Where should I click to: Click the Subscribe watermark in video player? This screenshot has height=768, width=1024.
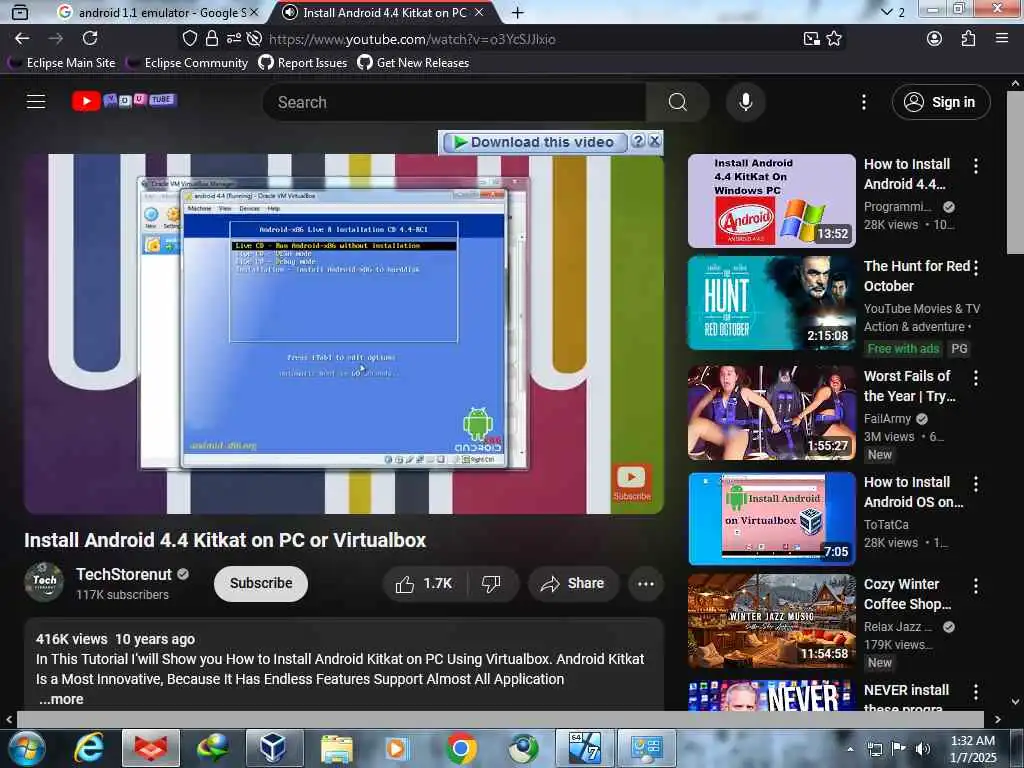point(631,482)
